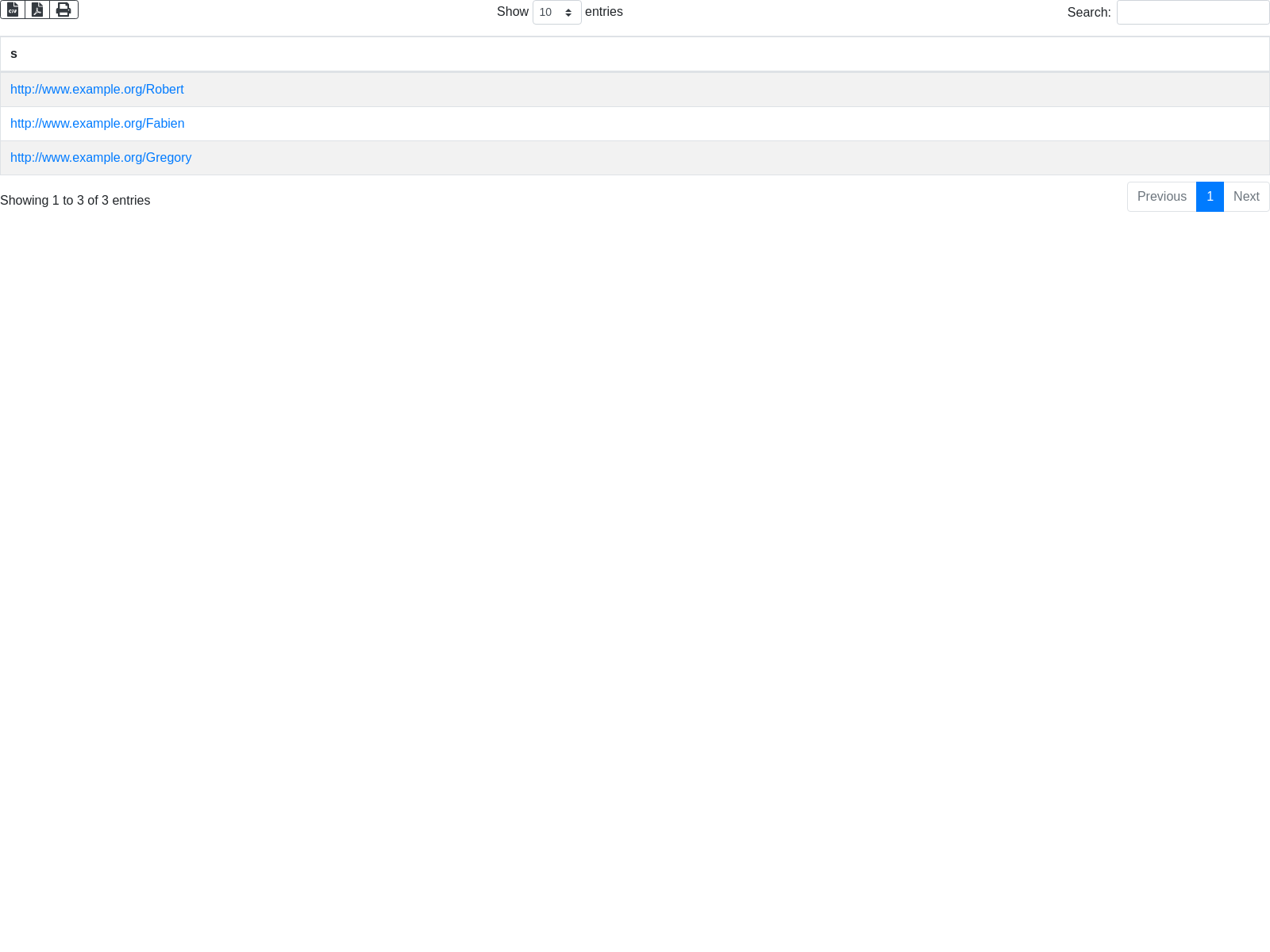The width and height of the screenshot is (1270, 952).
Task: Click the 'Search:' label text
Action: 1088,13
